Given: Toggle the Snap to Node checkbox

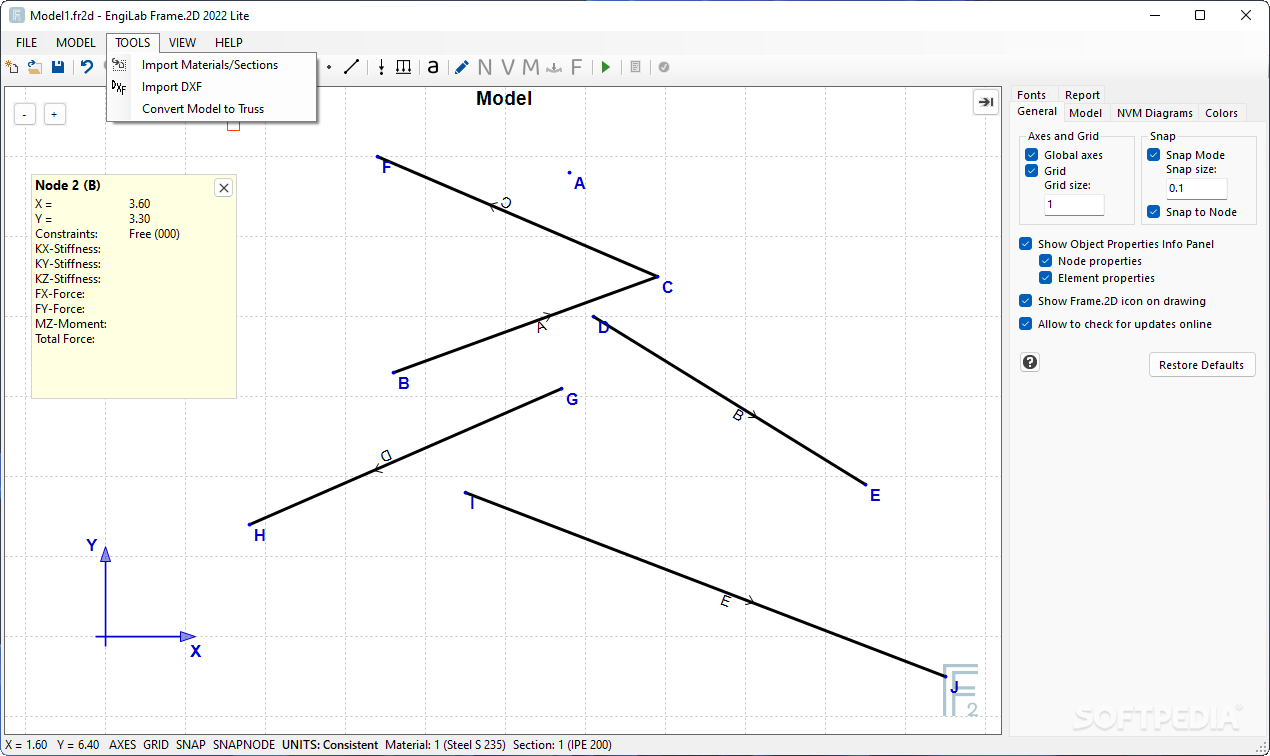Looking at the screenshot, I should 1154,212.
